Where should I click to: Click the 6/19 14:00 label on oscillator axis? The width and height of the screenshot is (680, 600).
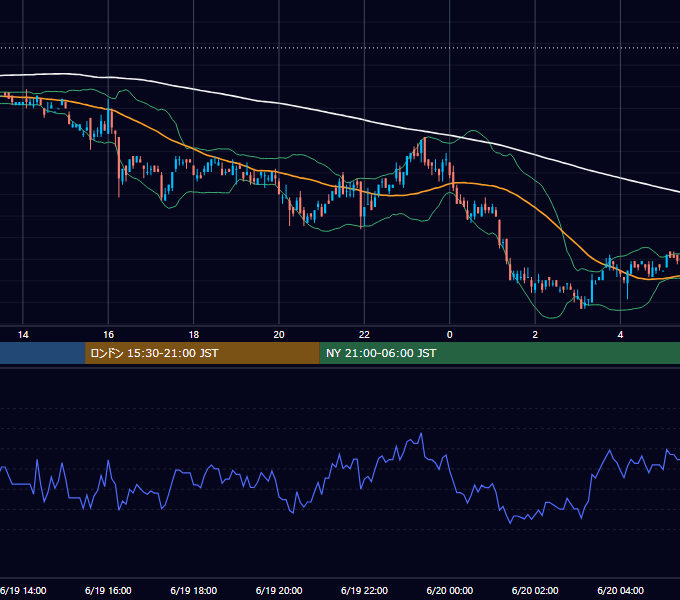click(x=23, y=591)
